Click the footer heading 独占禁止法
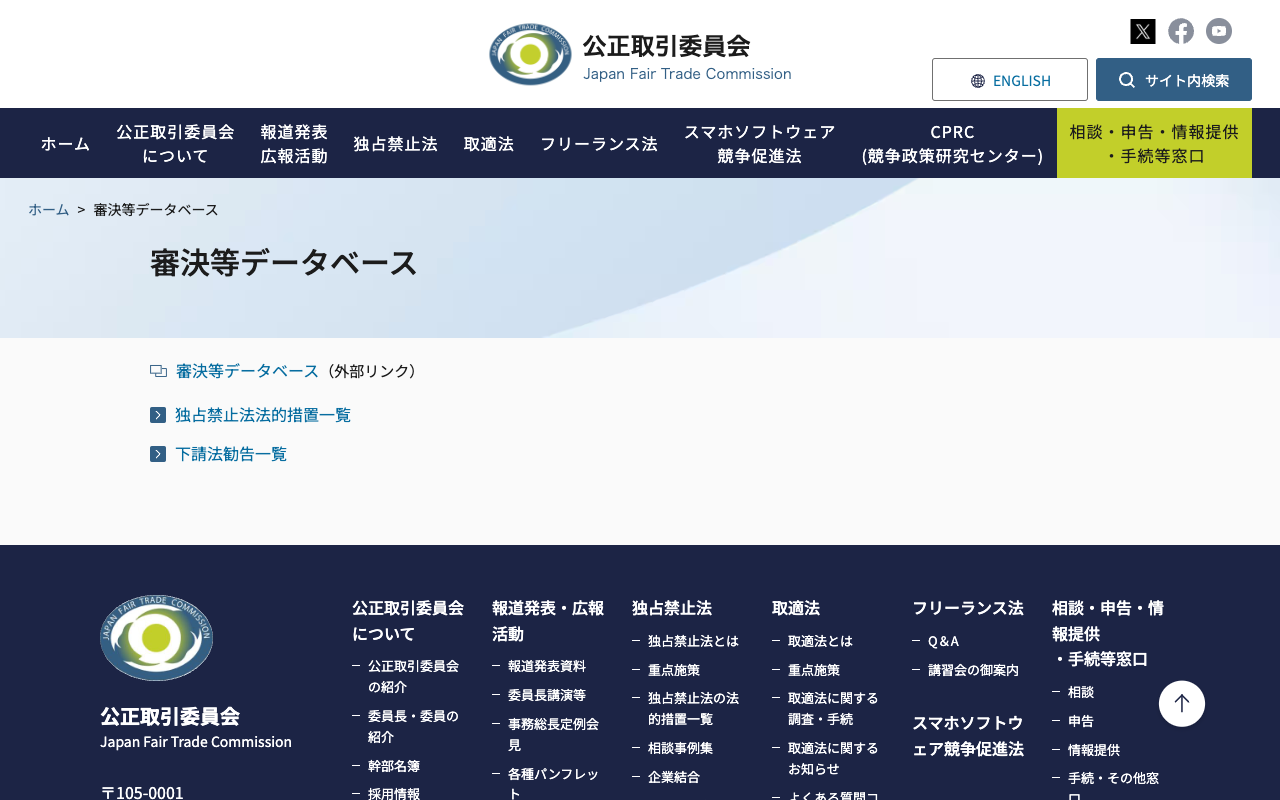Image resolution: width=1280 pixels, height=800 pixels. [x=672, y=607]
